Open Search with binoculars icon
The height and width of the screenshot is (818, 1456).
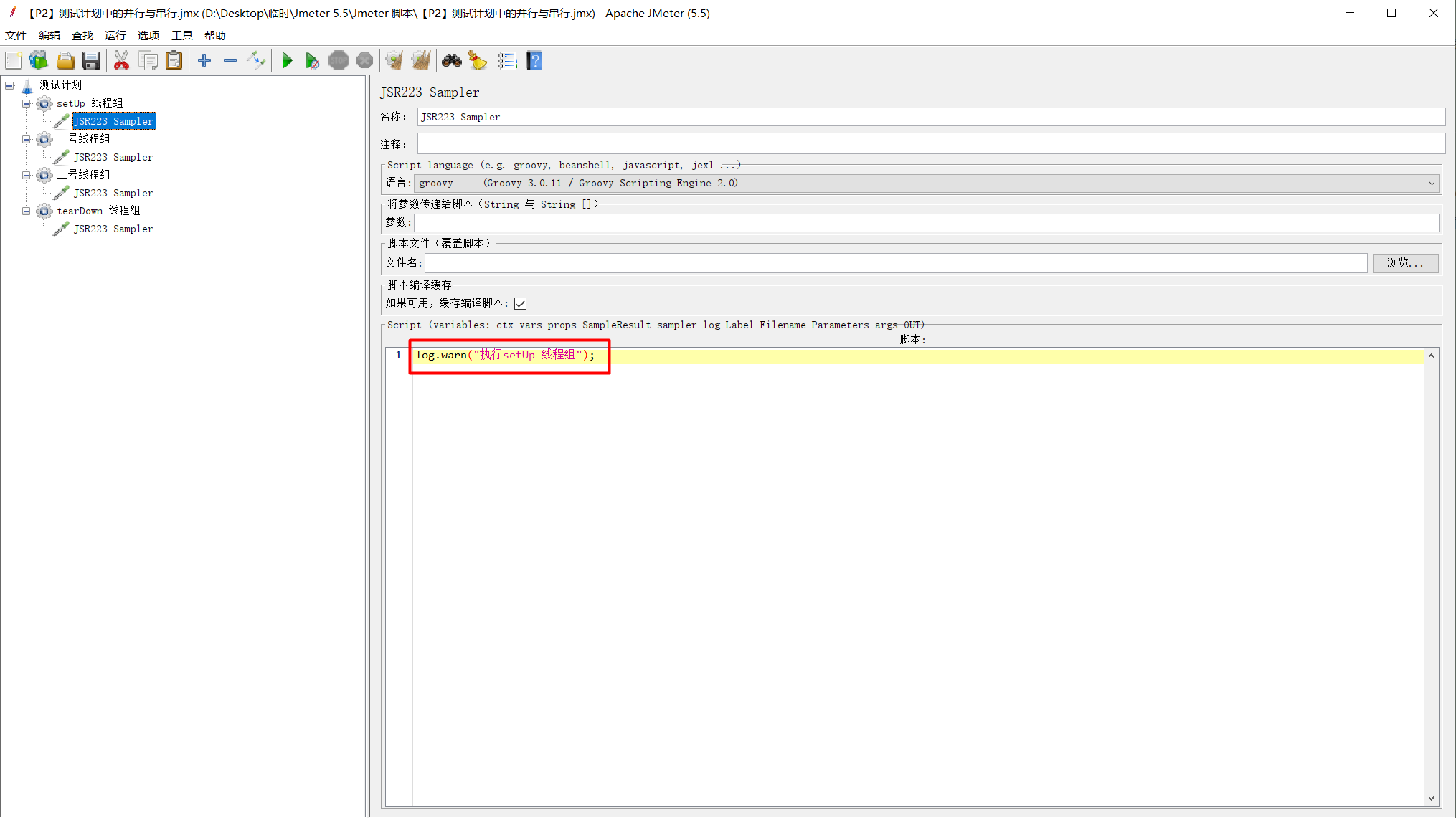click(x=451, y=61)
